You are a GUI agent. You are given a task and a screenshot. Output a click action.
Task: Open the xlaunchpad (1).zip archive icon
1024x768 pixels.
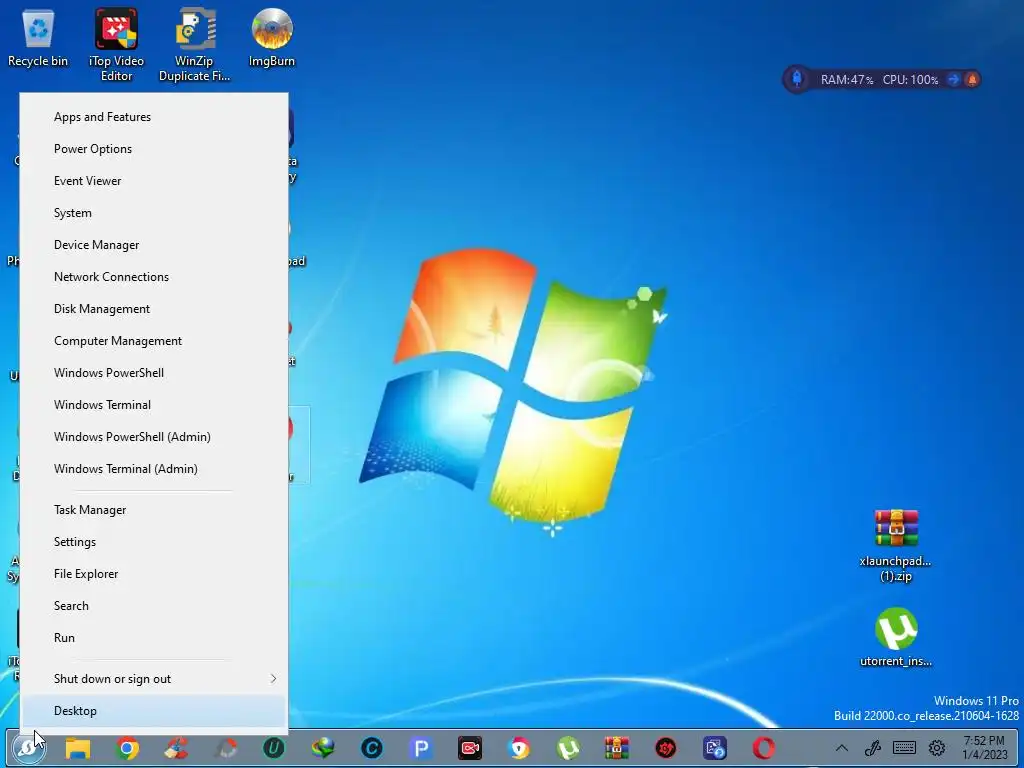[x=896, y=546]
